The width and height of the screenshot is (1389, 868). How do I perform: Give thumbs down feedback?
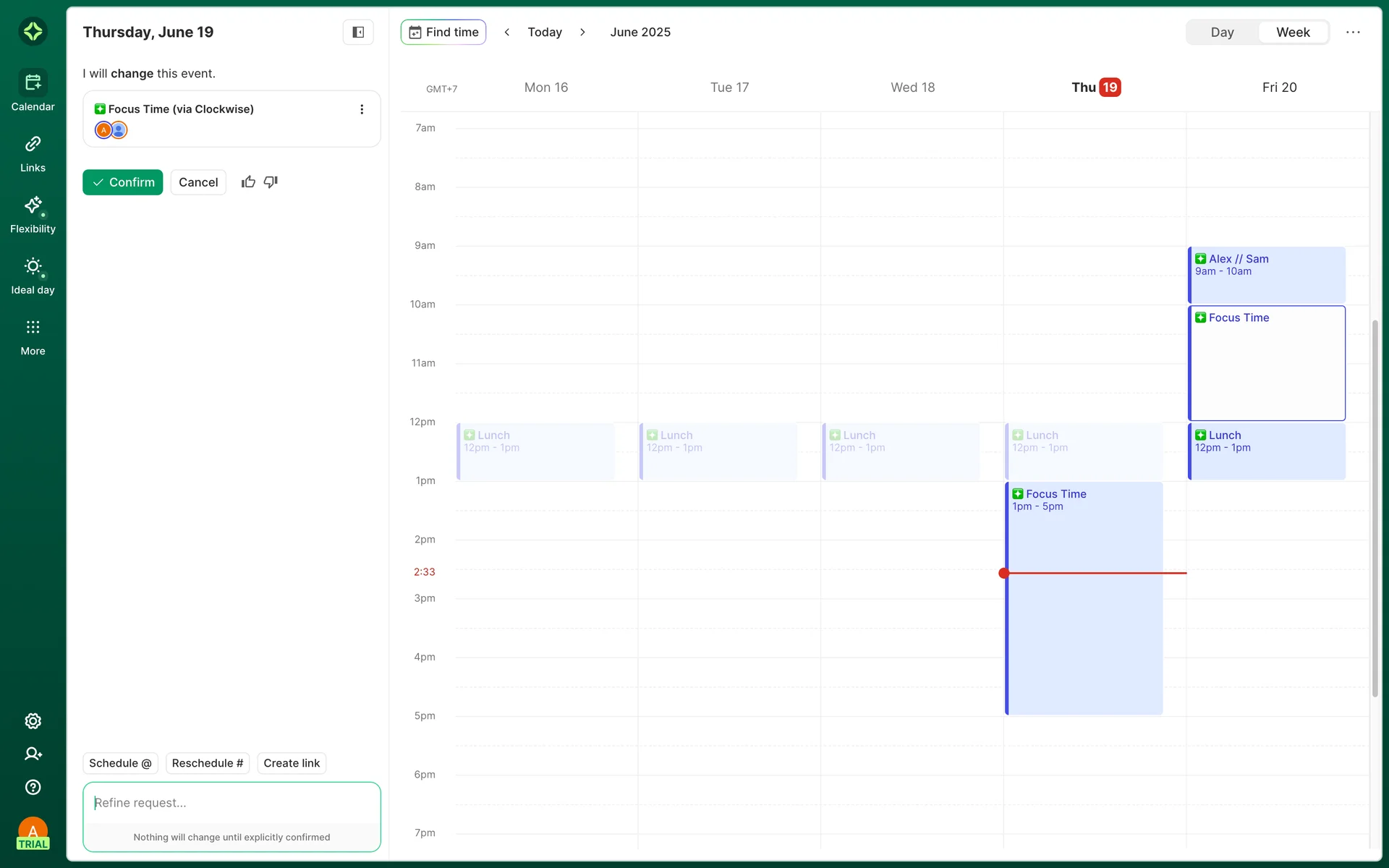click(x=271, y=182)
